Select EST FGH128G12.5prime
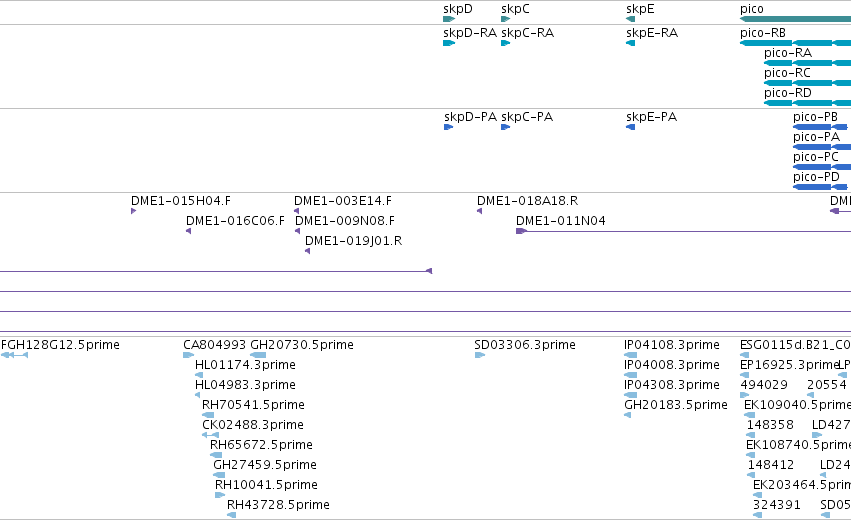Viewport: 851px width, 520px height. 15,355
